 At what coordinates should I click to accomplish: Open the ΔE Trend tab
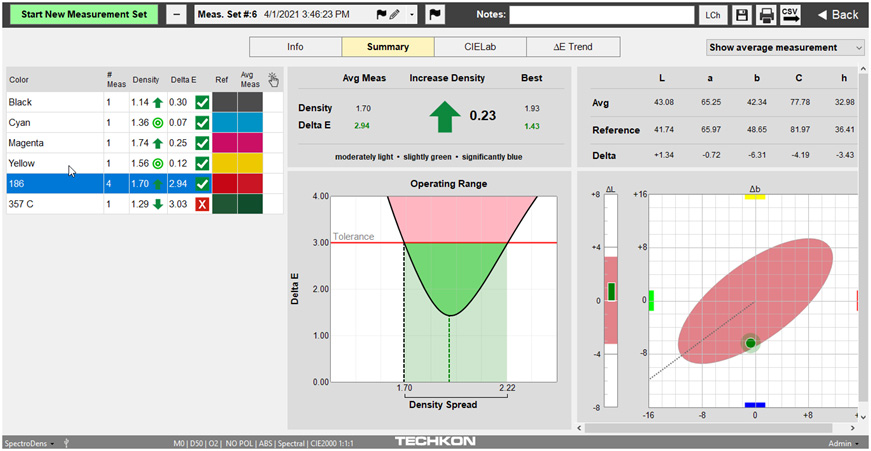coord(573,47)
